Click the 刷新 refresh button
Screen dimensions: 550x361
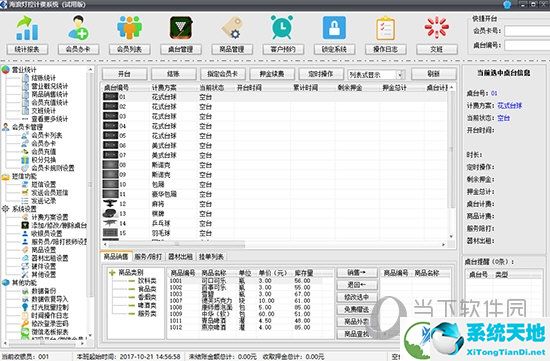click(434, 74)
